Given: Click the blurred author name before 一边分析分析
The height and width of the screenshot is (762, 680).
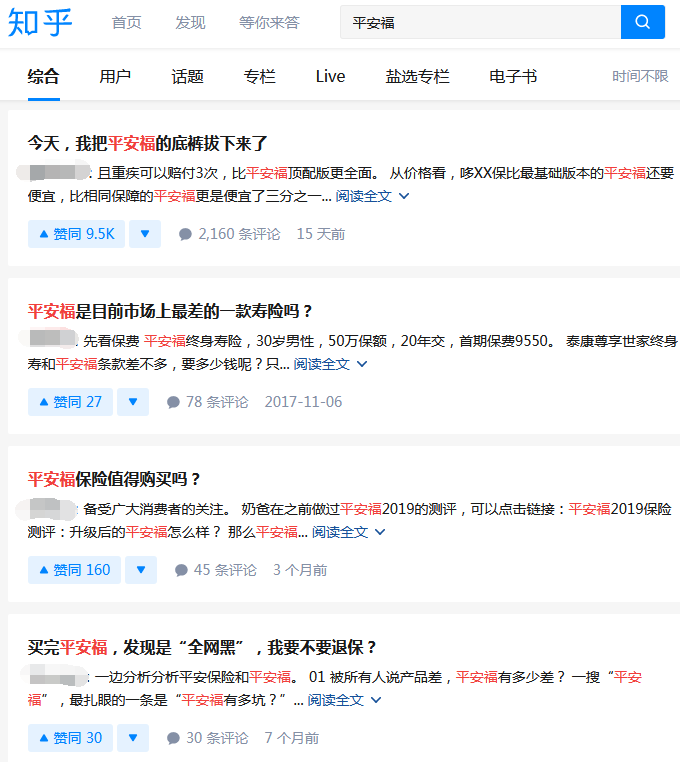Looking at the screenshot, I should (54, 675).
